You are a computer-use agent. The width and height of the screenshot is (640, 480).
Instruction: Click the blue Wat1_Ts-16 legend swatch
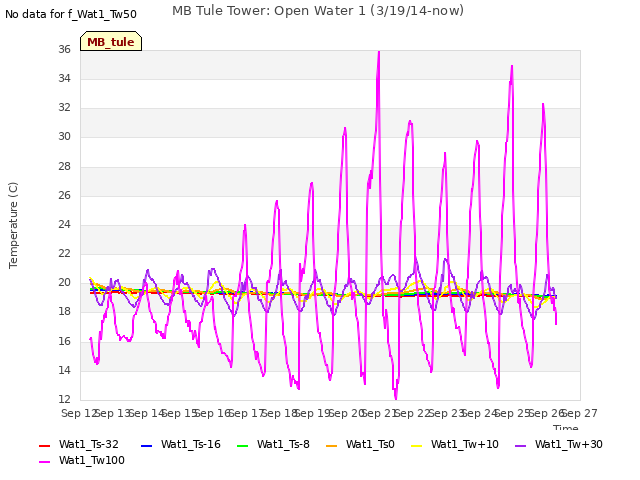pyautogui.click(x=147, y=446)
